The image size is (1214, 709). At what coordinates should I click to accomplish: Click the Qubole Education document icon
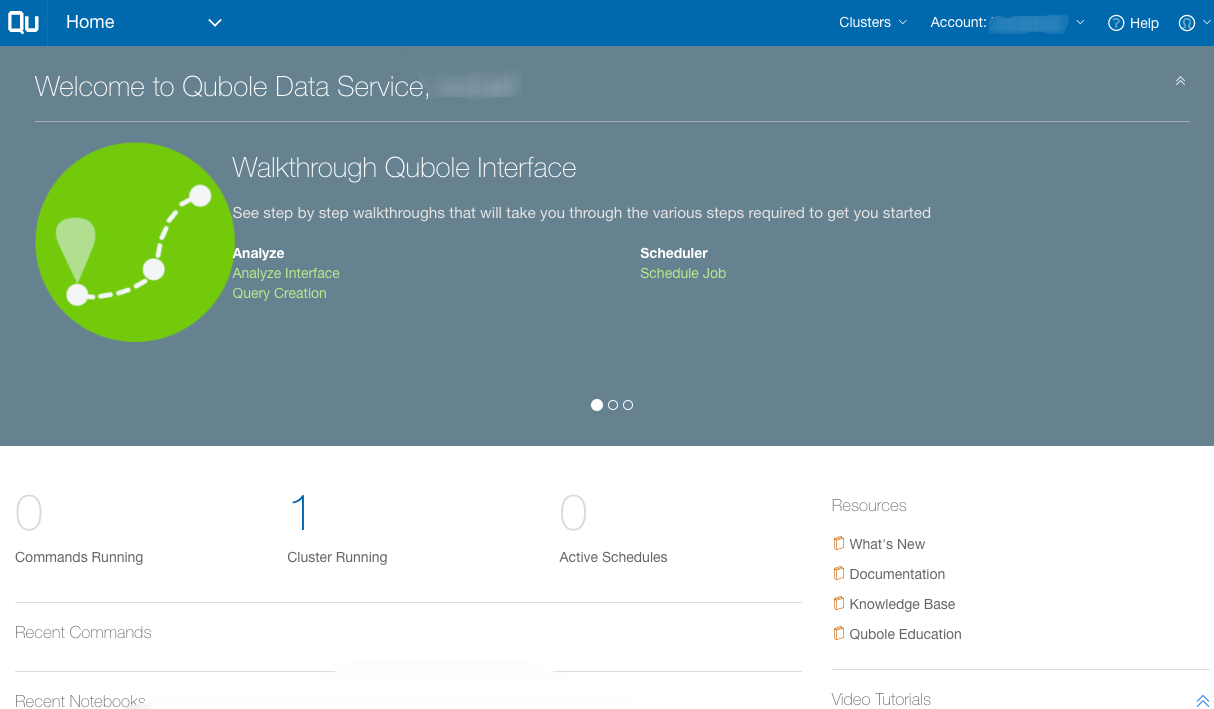pyautogui.click(x=839, y=633)
